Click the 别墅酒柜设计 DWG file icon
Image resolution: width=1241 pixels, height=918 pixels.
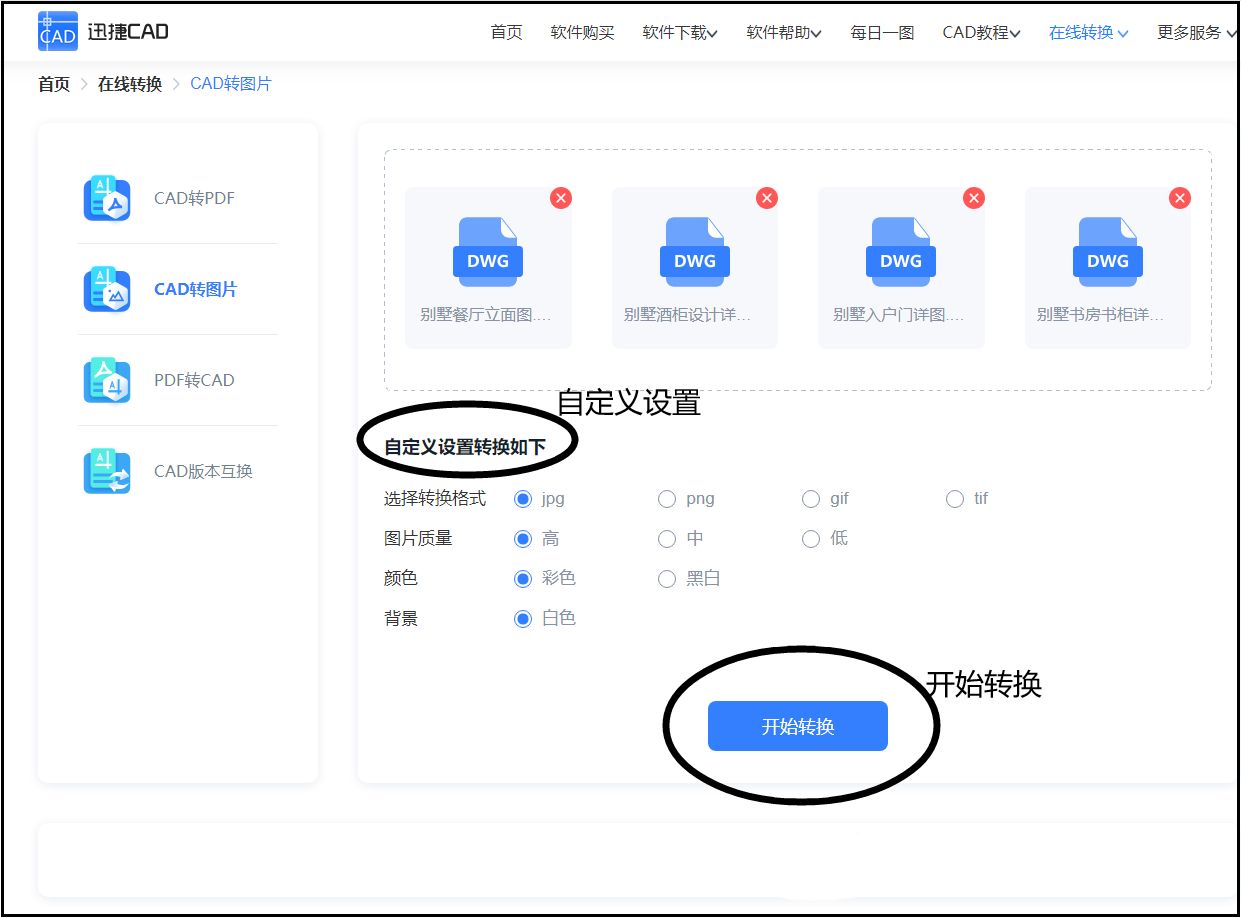[x=694, y=250]
